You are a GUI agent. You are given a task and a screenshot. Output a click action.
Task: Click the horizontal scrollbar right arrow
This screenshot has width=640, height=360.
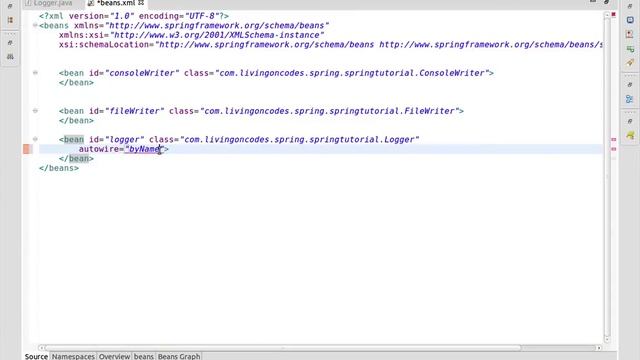pyautogui.click(x=599, y=348)
